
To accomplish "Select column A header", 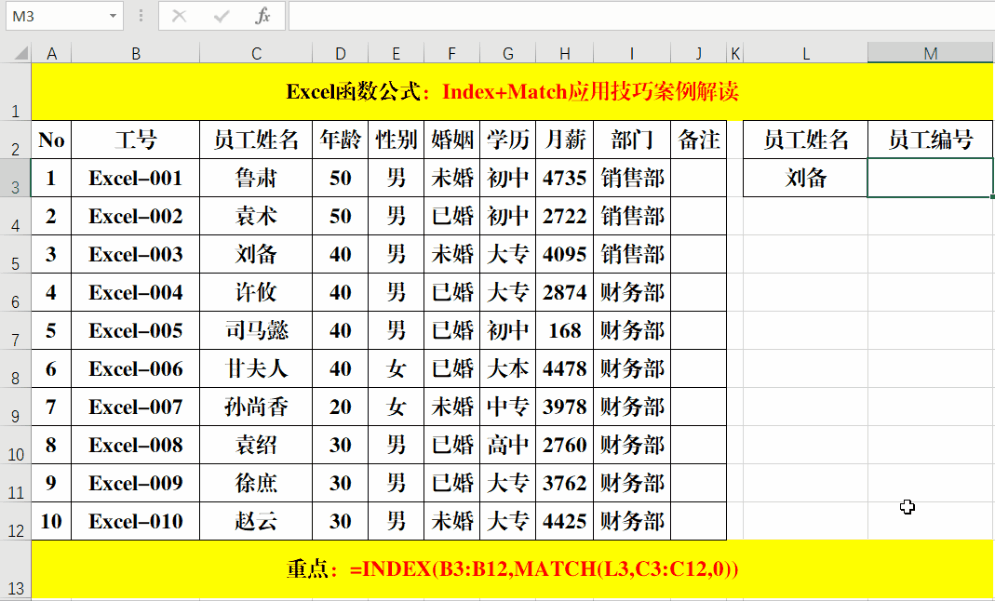I will [51, 53].
